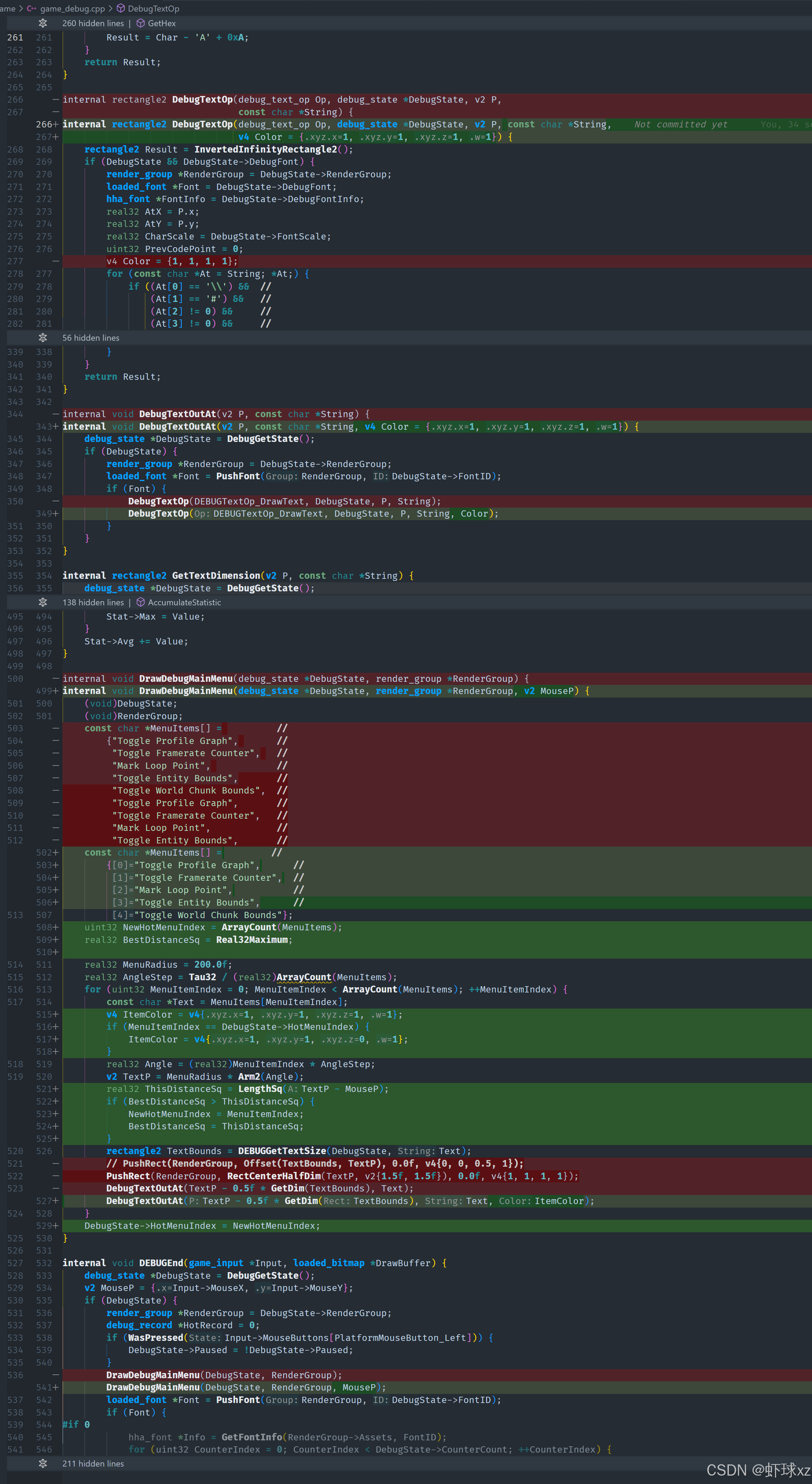Image resolution: width=812 pixels, height=1484 pixels.
Task: Click removed 'RectCenterHalfDim' on line 522
Action: pyautogui.click(x=274, y=1176)
